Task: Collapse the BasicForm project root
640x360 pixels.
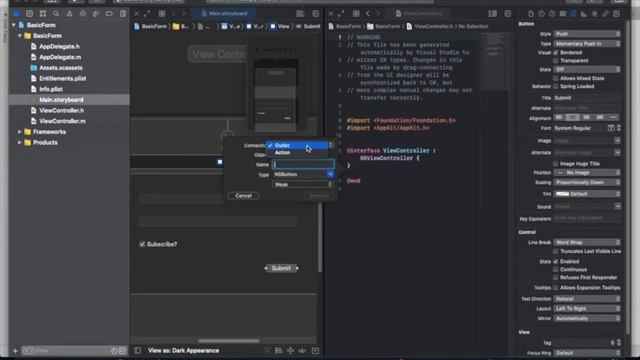Action: tap(14, 25)
